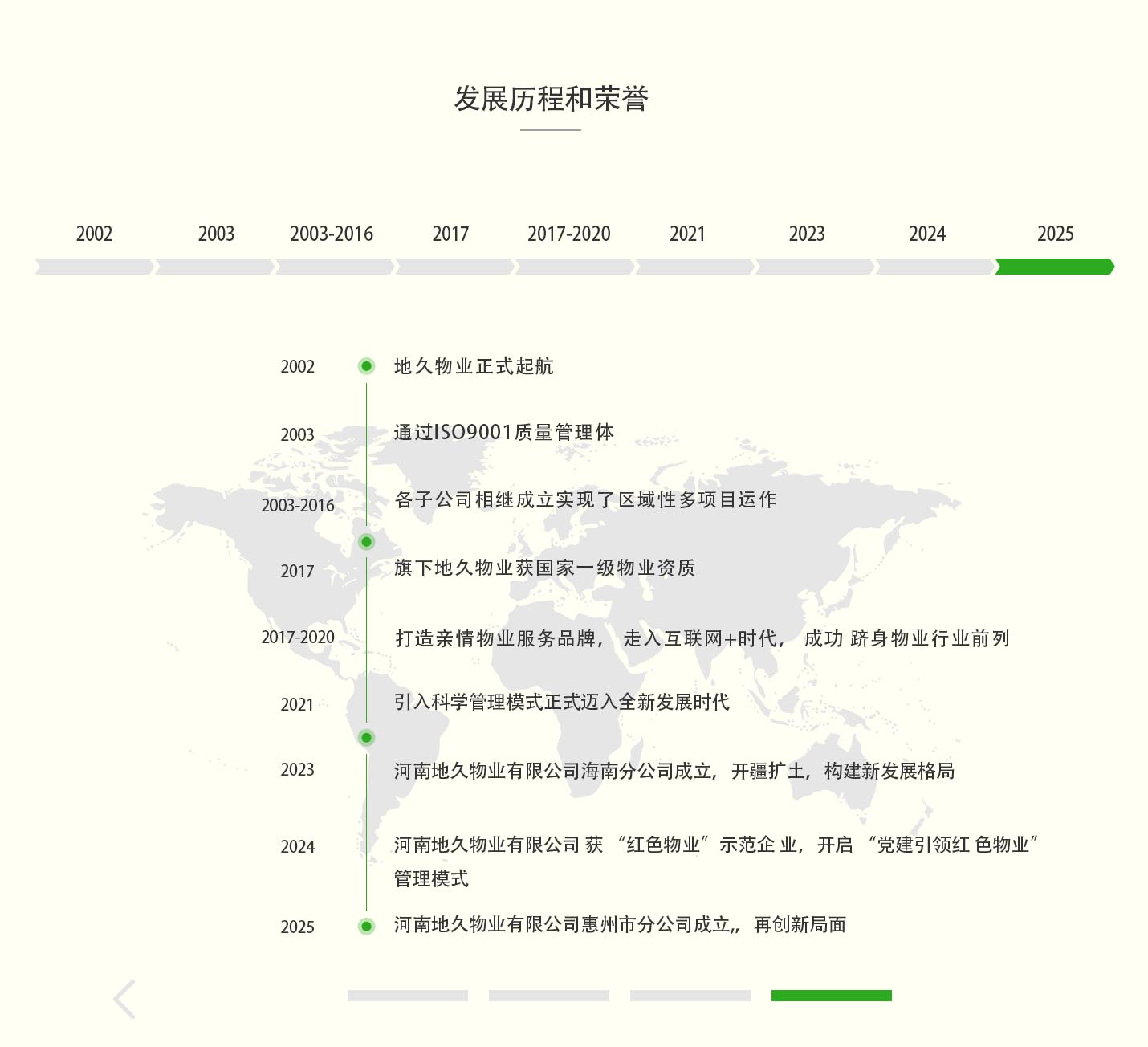The image size is (1148, 1047).
Task: Select the second grey pagination bar
Action: click(549, 996)
